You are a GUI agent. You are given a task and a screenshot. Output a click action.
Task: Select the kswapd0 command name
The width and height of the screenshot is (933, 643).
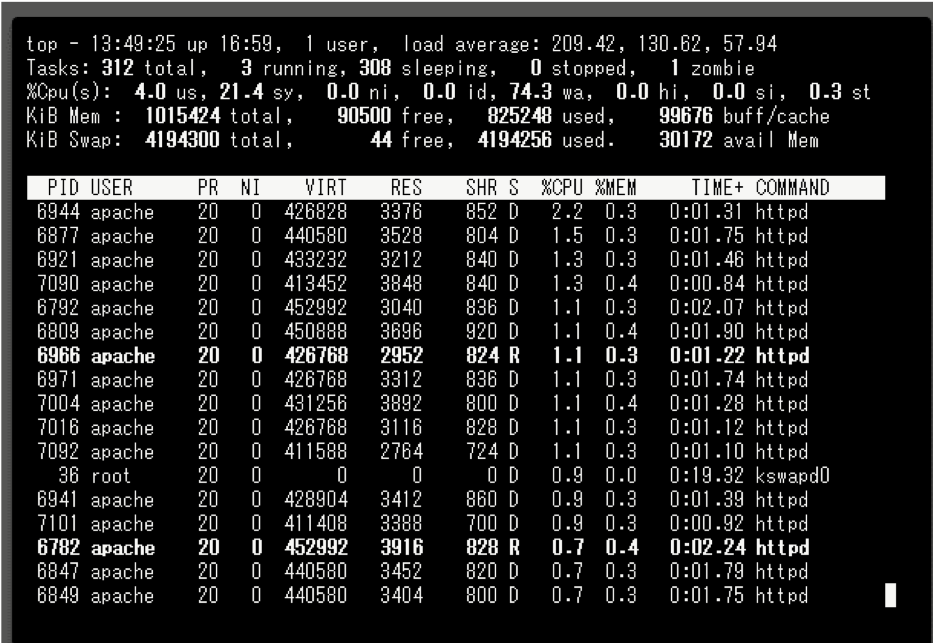793,475
